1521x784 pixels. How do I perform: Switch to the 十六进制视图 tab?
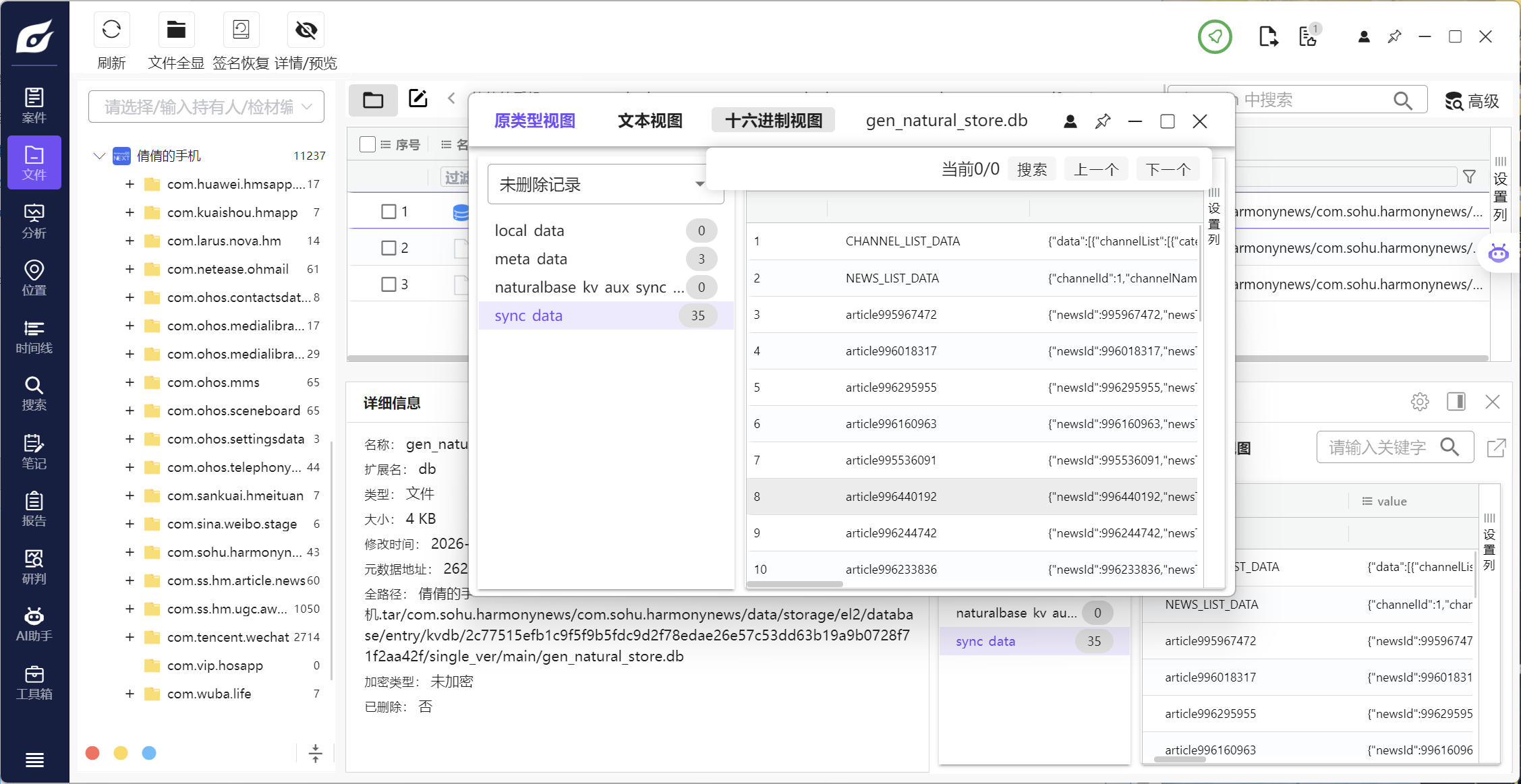[773, 121]
